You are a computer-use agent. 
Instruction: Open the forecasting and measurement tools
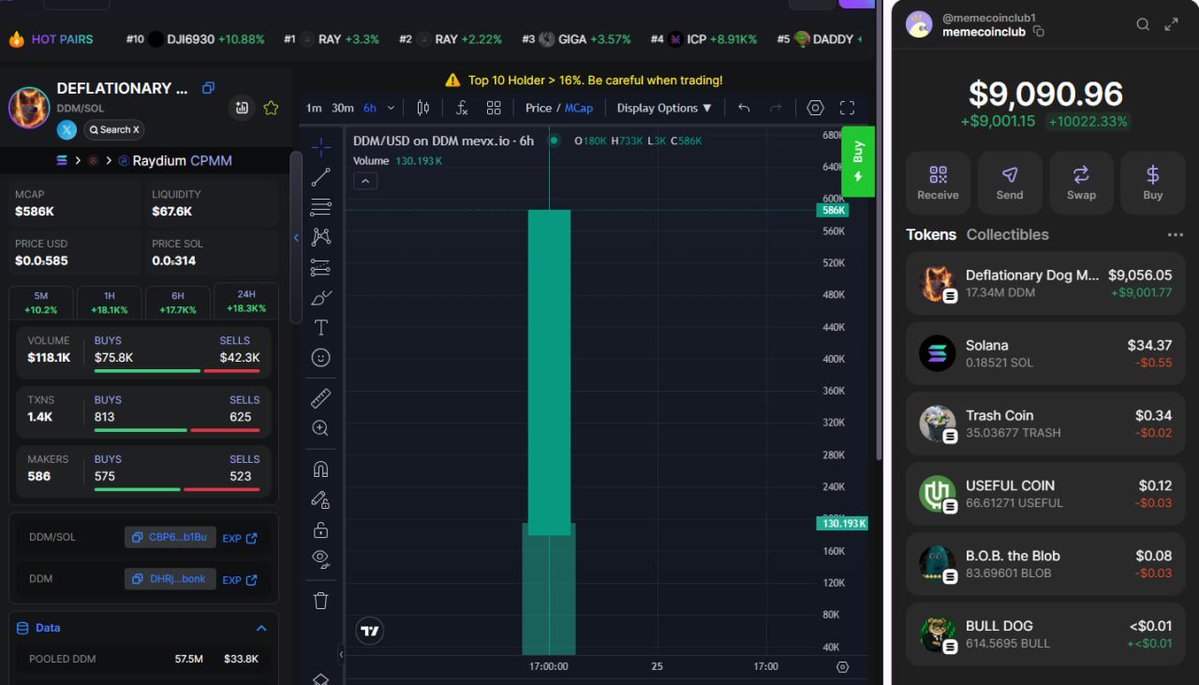pos(320,268)
